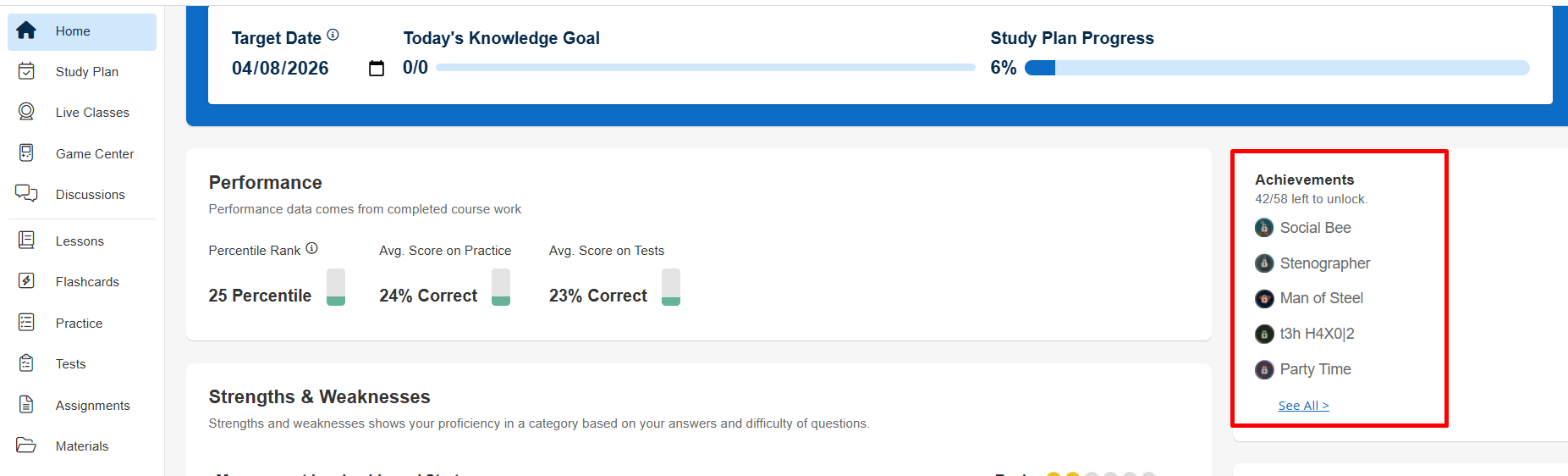Open the Materials folder icon
The image size is (1568, 476).
26,446
